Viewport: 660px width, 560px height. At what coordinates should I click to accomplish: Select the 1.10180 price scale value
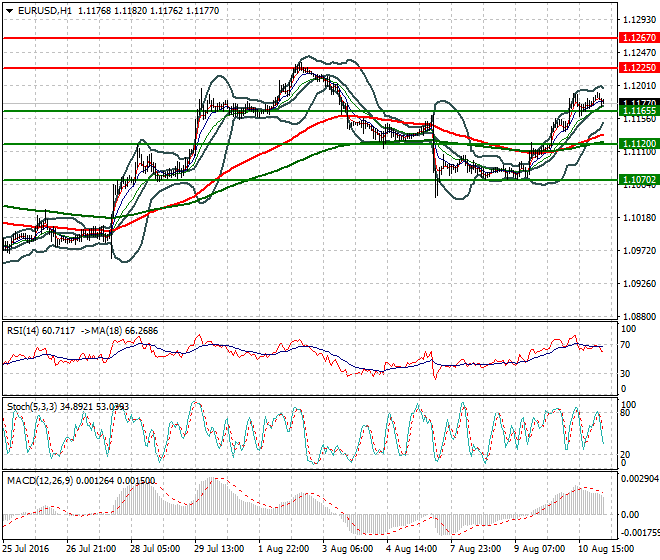click(639, 218)
